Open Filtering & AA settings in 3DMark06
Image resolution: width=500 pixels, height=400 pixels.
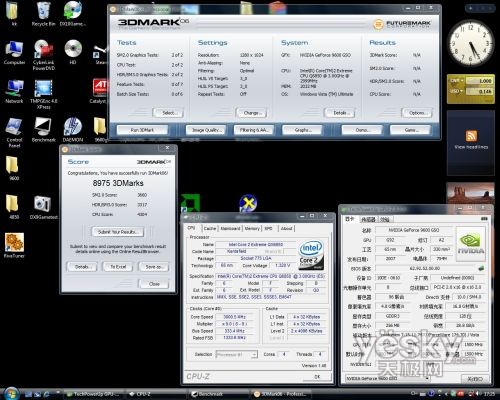point(254,130)
